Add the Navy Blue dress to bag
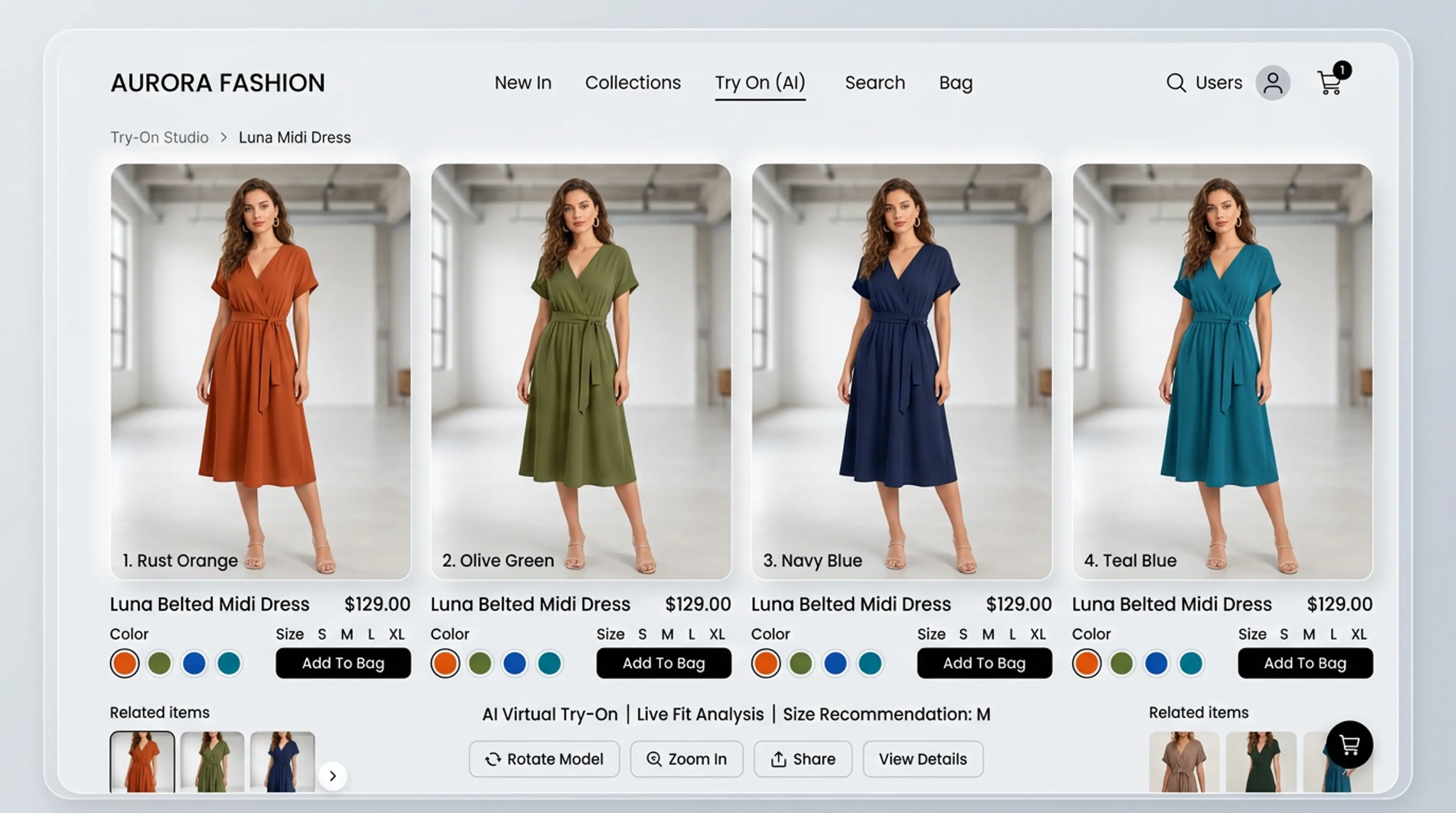This screenshot has width=1456, height=813. tap(984, 663)
